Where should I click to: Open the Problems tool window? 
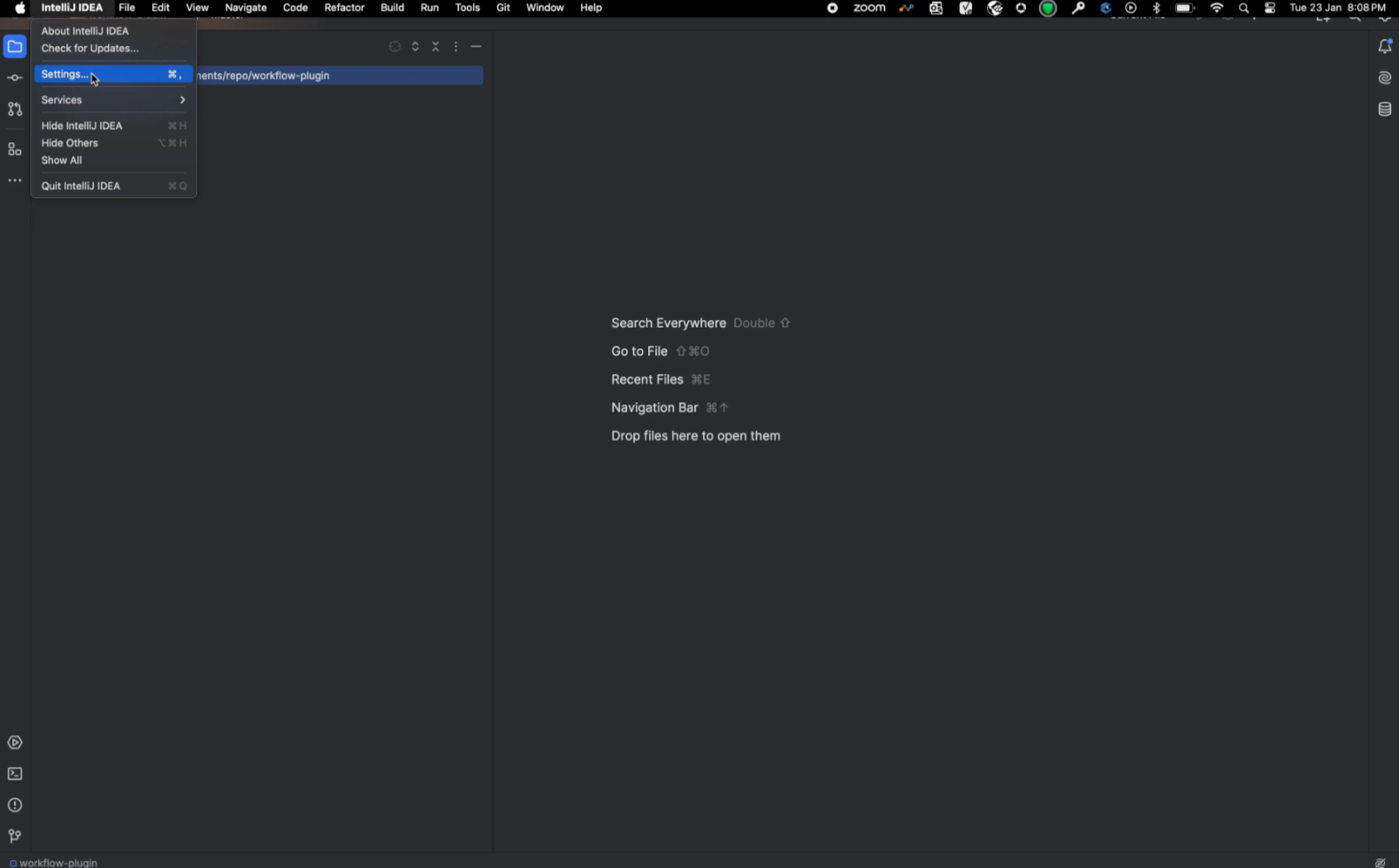point(15,805)
